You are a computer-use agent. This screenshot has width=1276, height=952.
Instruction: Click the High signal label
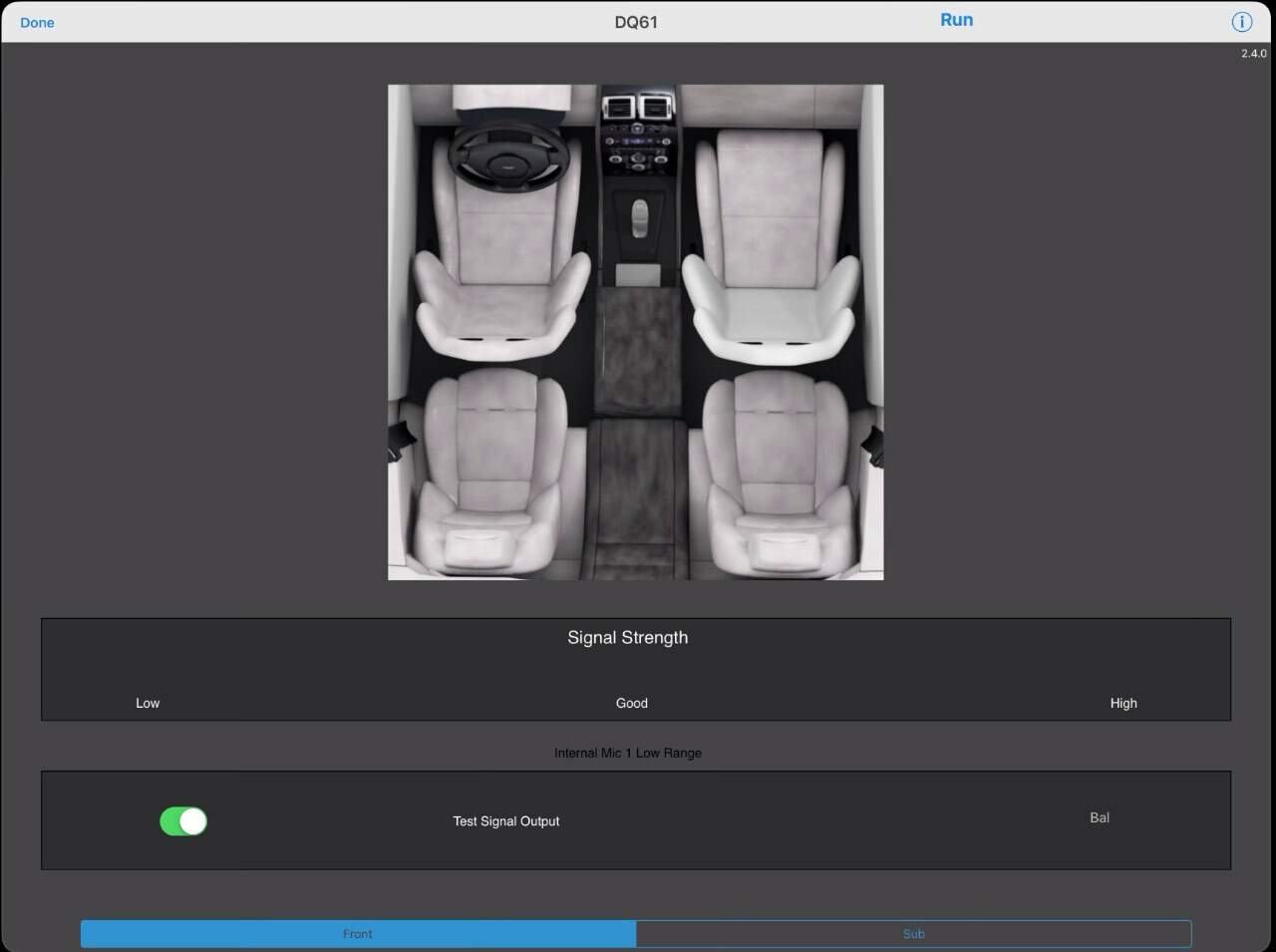[1123, 703]
